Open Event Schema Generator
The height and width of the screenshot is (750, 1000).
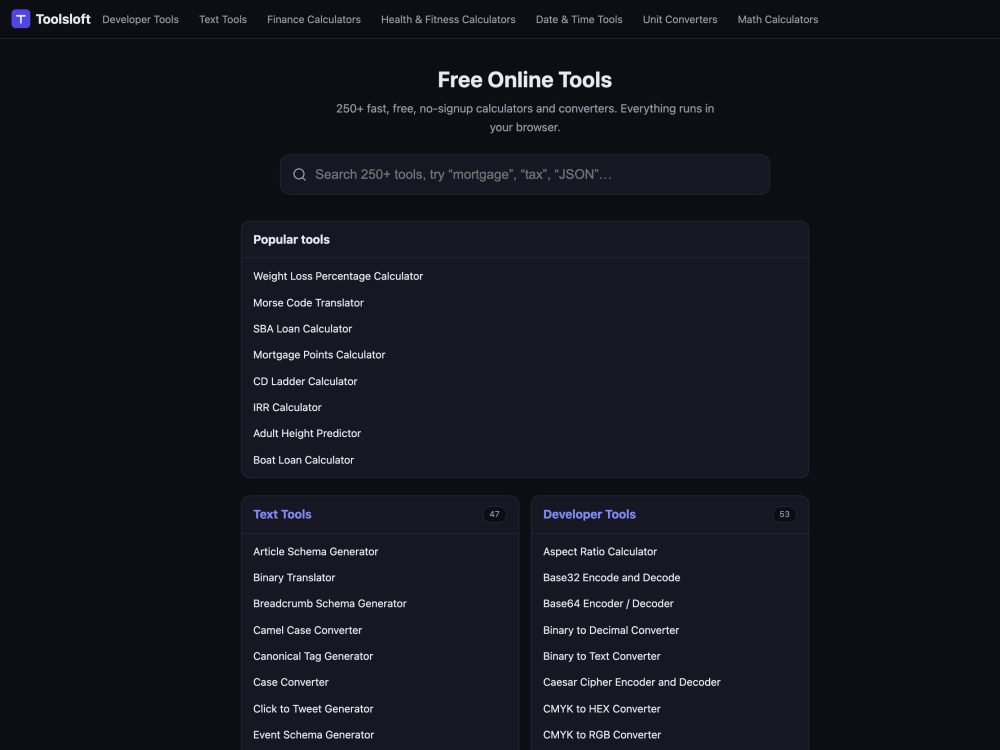[x=313, y=735]
